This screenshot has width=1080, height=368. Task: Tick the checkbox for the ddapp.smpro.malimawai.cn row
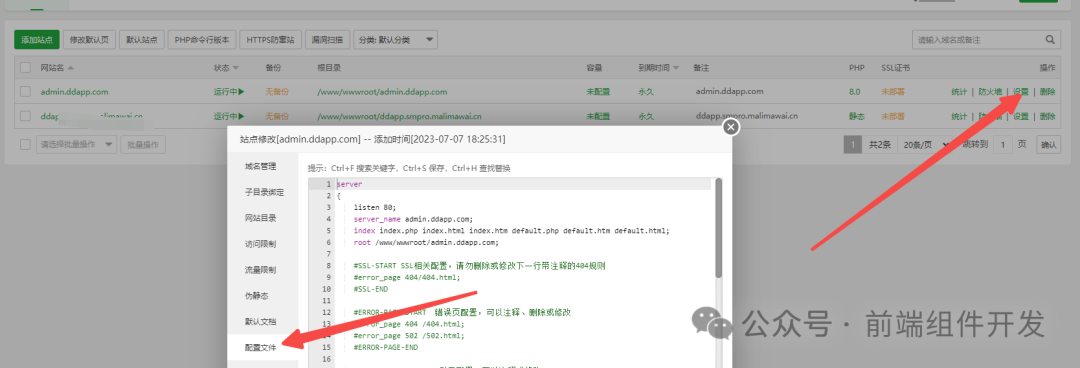point(25,116)
